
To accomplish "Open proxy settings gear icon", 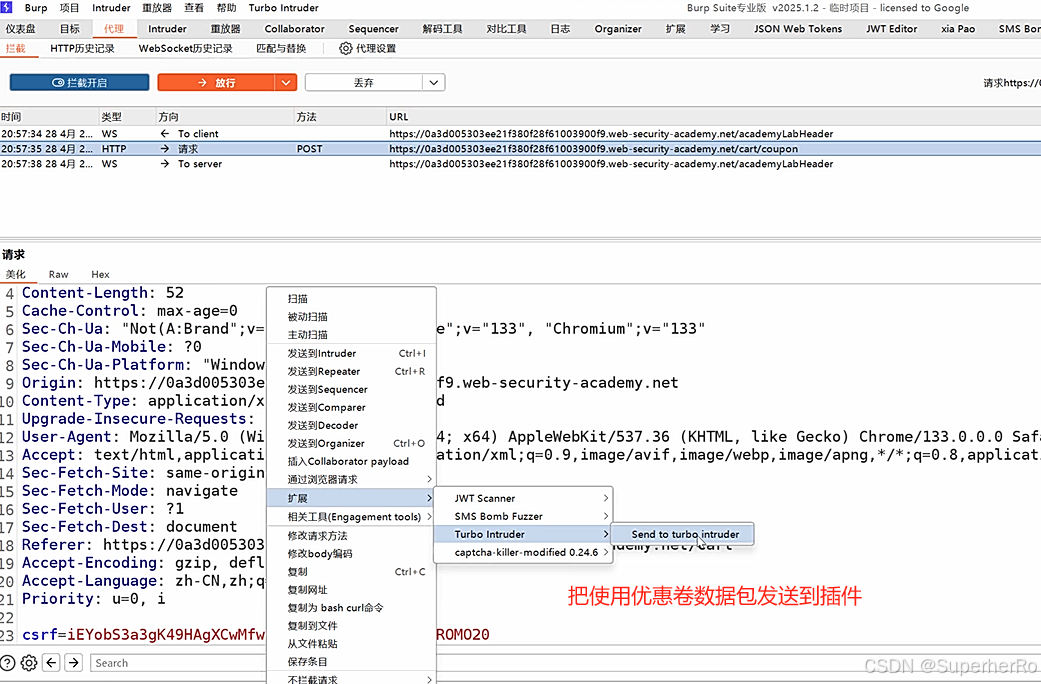I will pyautogui.click(x=345, y=48).
